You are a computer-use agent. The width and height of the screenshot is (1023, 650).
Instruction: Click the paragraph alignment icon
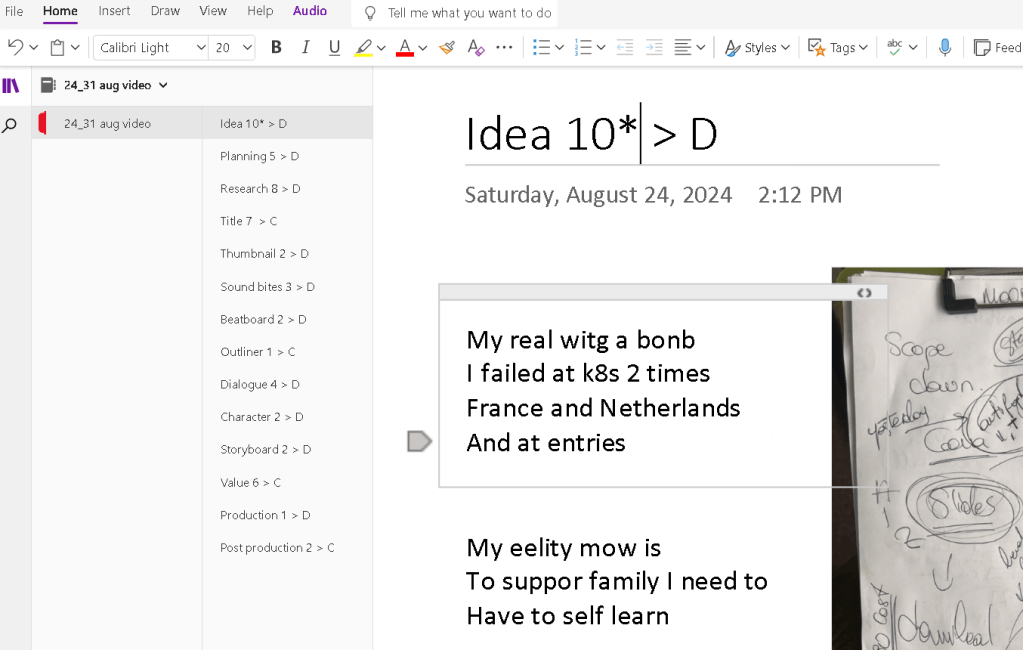click(683, 47)
